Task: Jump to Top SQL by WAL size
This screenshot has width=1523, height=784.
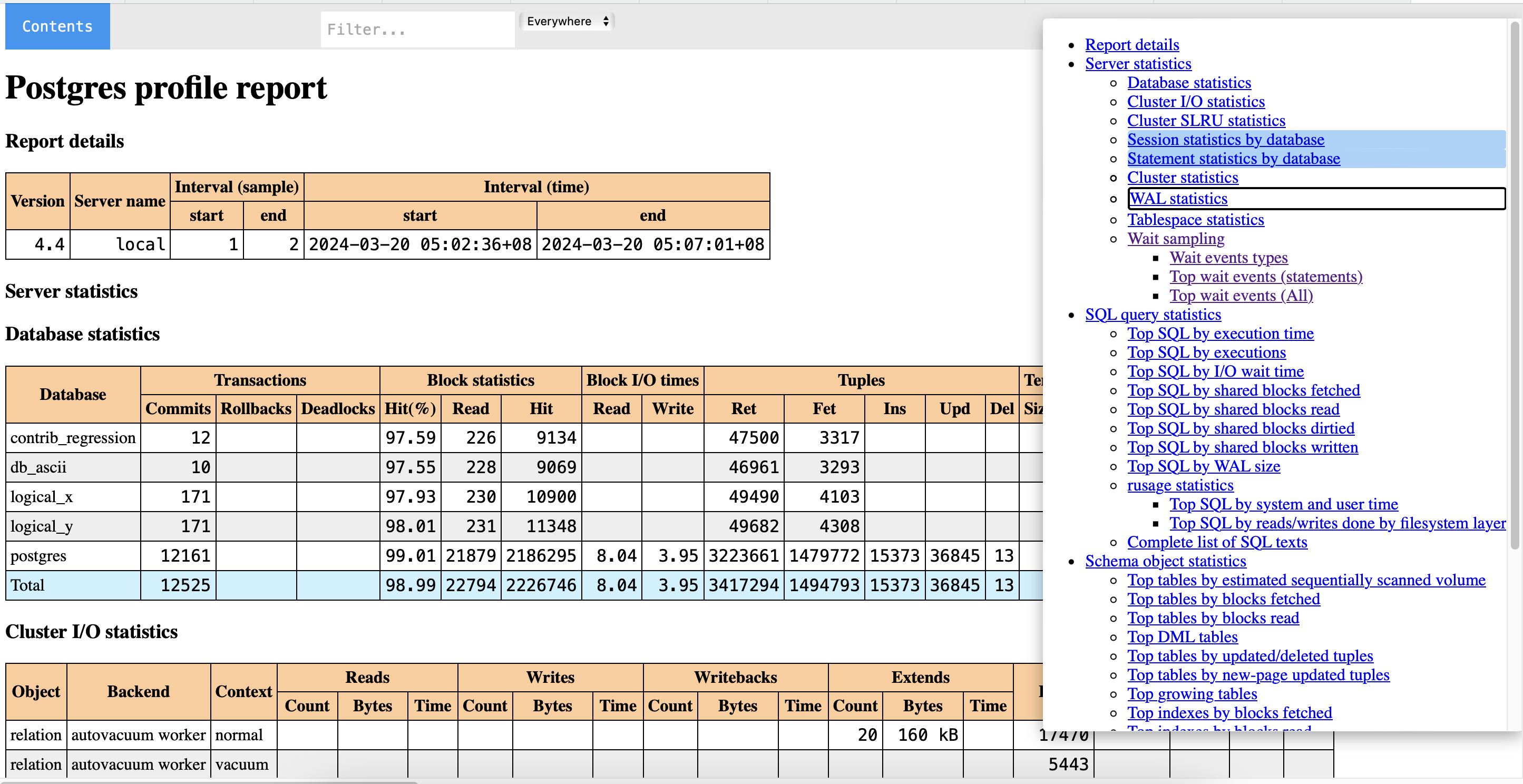Action: [x=1203, y=466]
